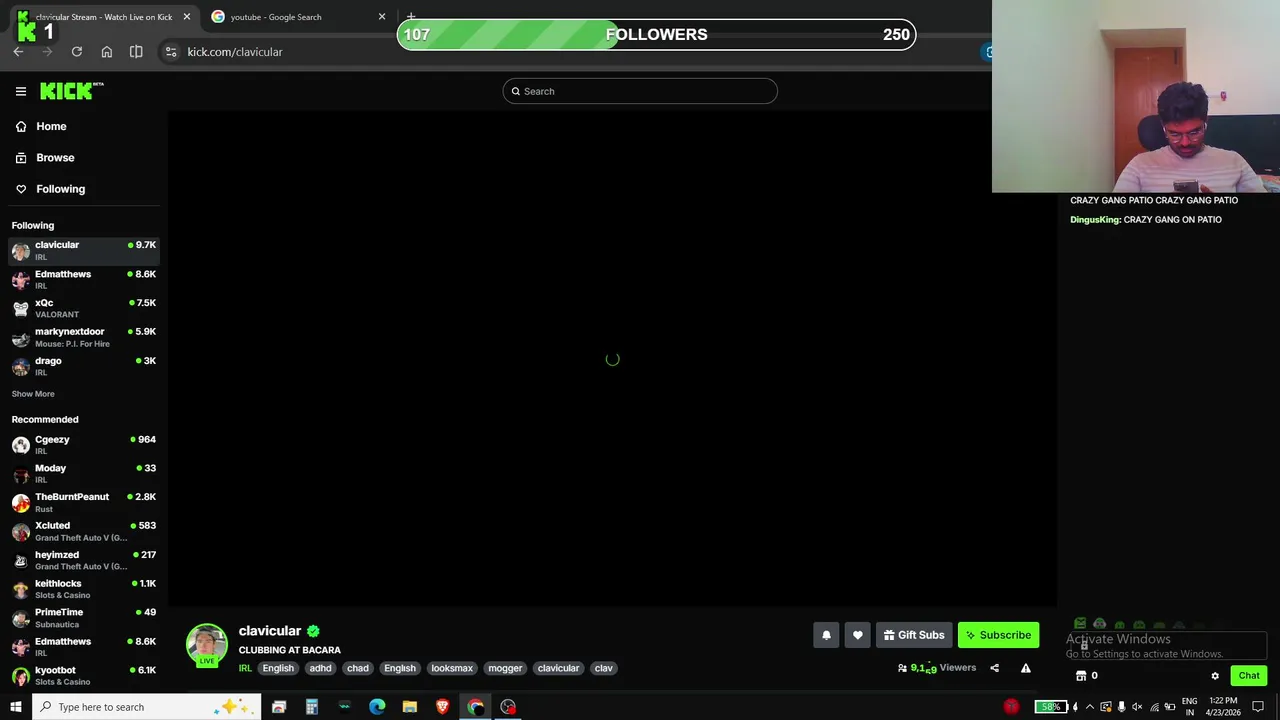Open Browse in the sidebar
Image resolution: width=1280 pixels, height=720 pixels.
click(55, 157)
